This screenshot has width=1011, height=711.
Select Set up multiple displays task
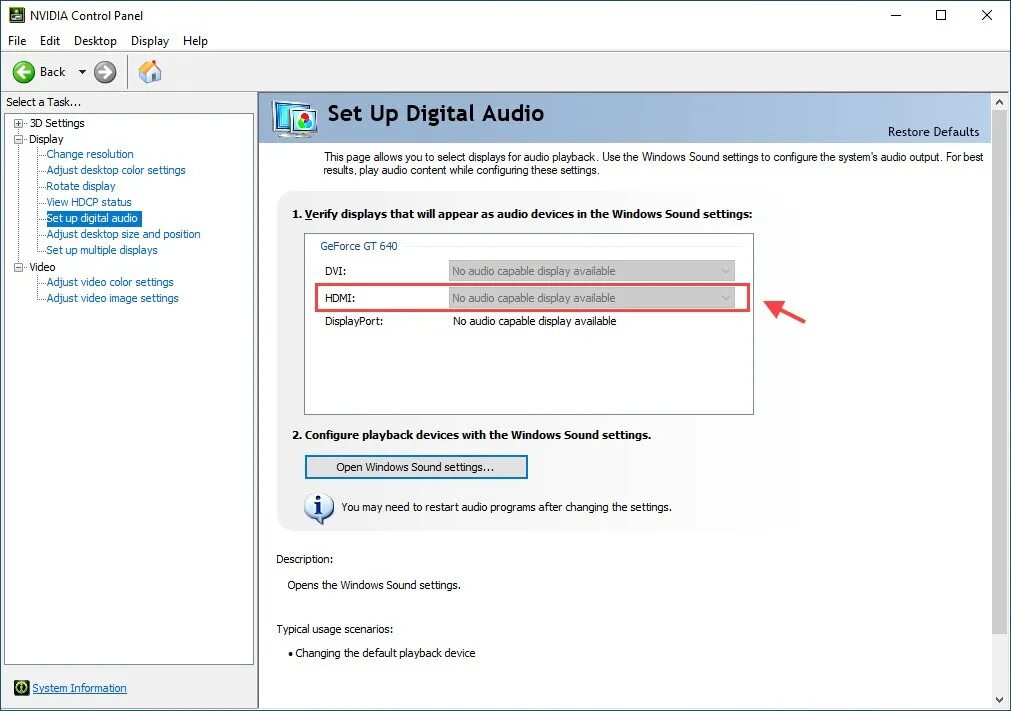[102, 250]
